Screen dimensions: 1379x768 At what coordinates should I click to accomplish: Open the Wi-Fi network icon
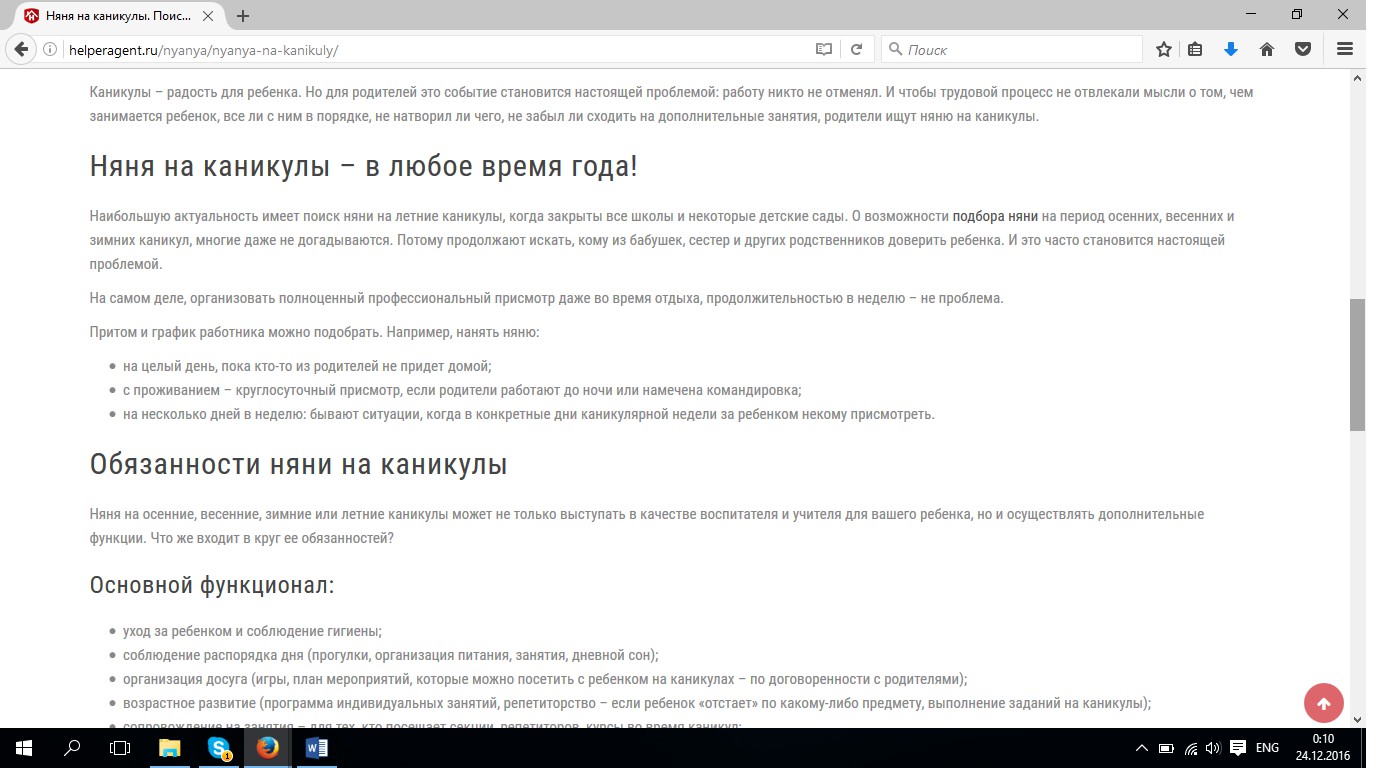tap(1191, 747)
